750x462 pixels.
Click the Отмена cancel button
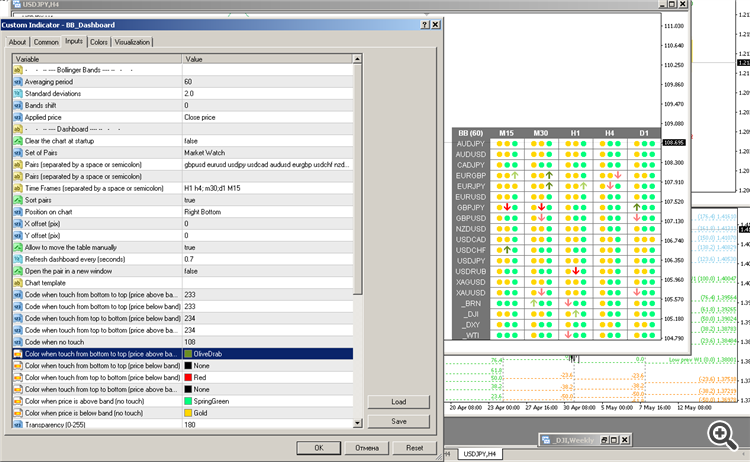click(367, 448)
